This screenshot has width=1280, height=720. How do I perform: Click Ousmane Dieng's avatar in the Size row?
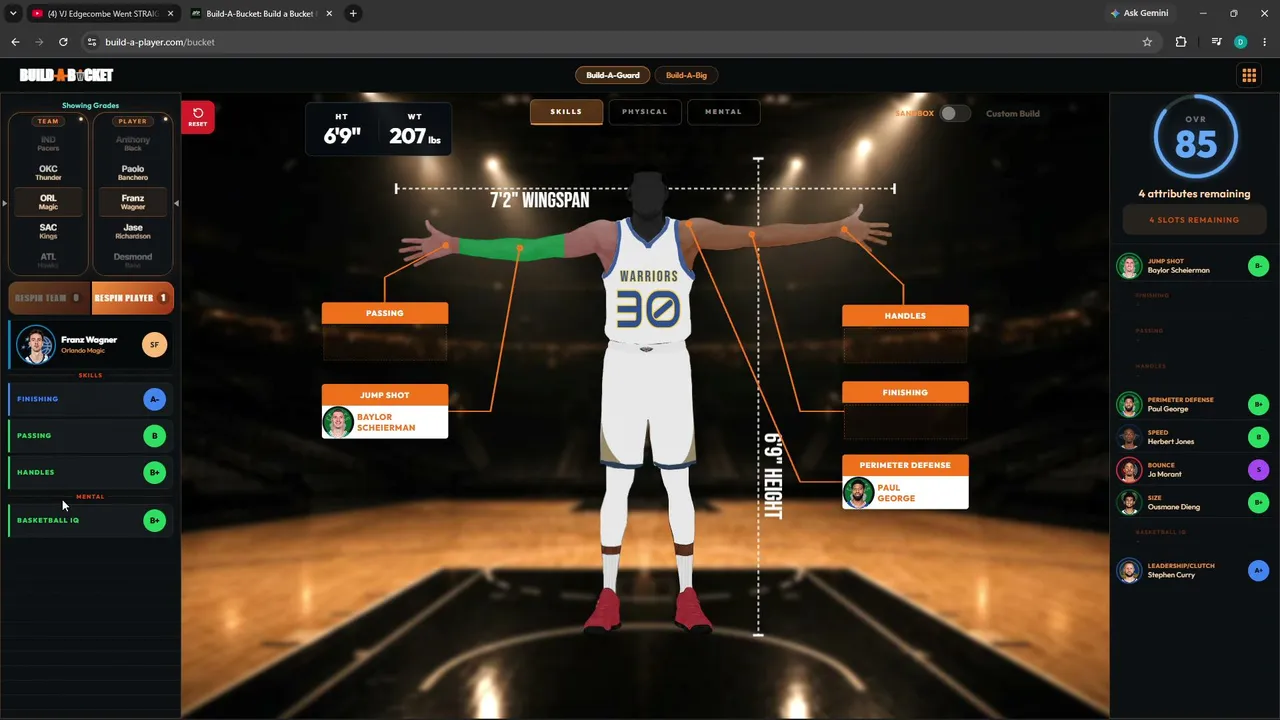coord(1129,503)
